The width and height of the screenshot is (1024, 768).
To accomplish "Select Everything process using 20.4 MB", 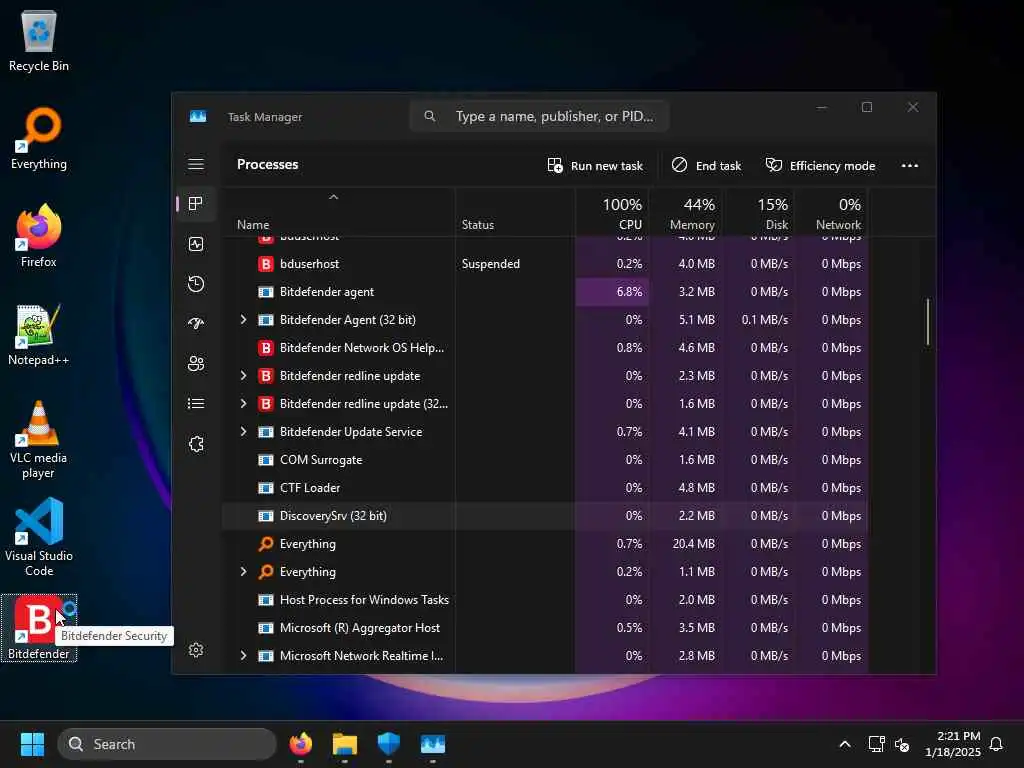I will point(545,544).
